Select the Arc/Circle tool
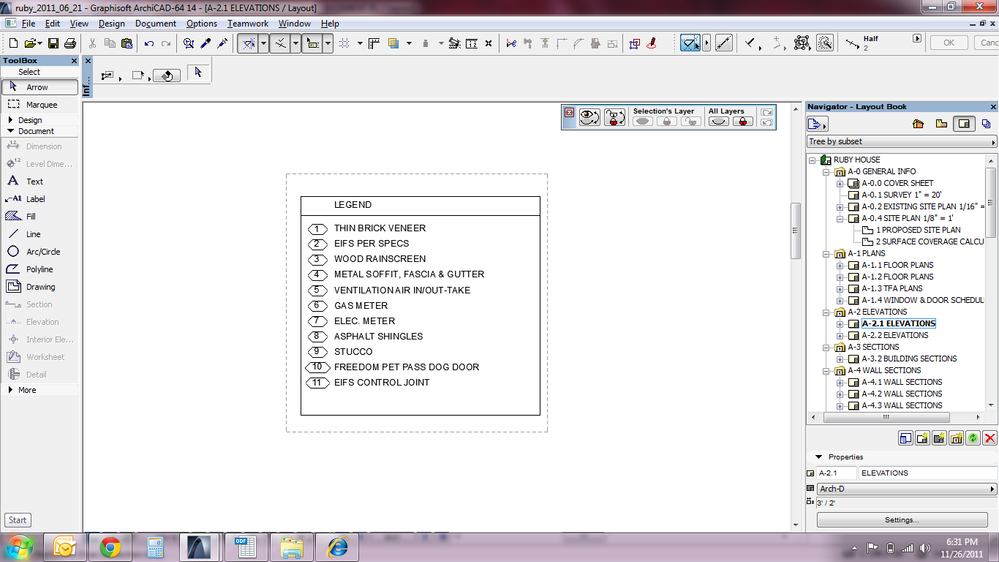 40,252
